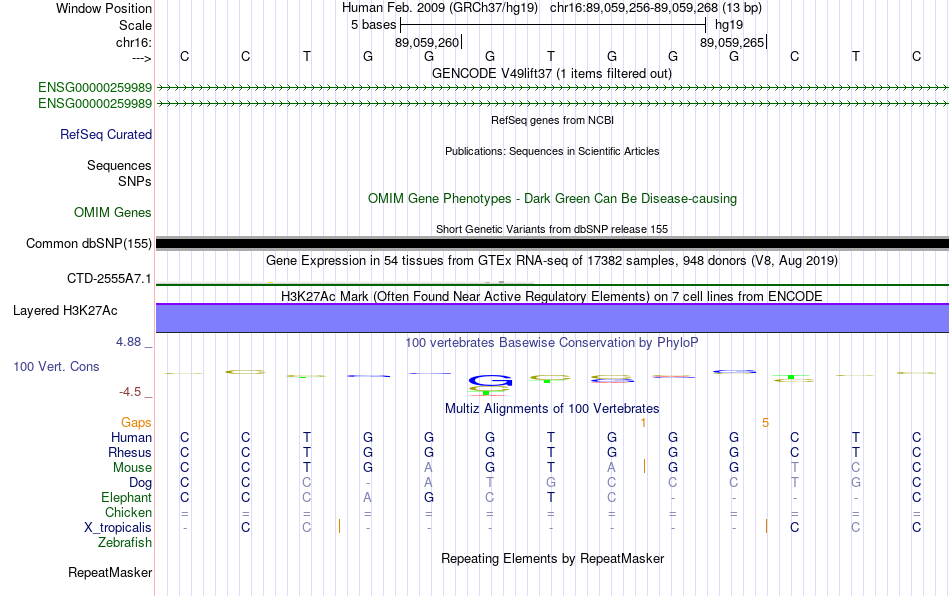This screenshot has height=596, width=950.
Task: Click 100 vertebrates Basewise Conservation by PhyloP title
Action: click(552, 343)
